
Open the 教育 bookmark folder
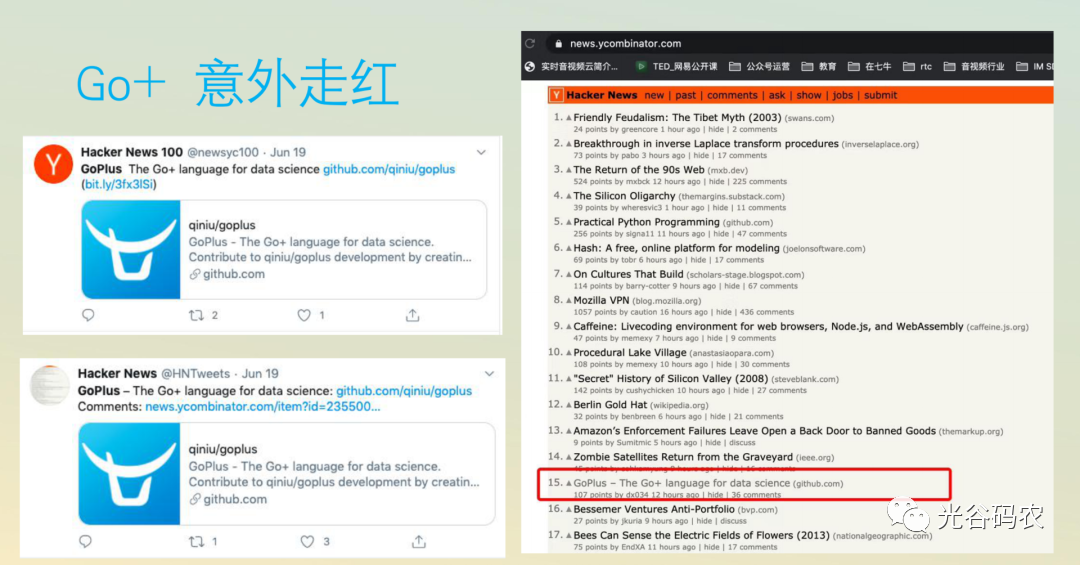point(818,67)
